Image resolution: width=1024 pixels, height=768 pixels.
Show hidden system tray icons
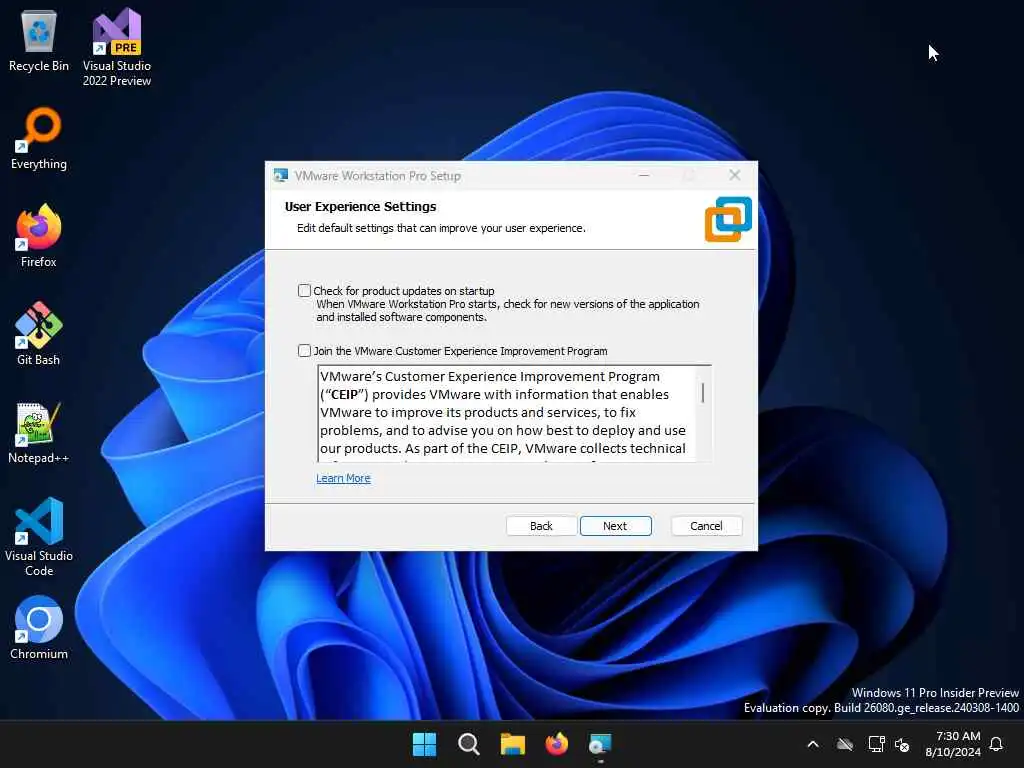(x=813, y=744)
